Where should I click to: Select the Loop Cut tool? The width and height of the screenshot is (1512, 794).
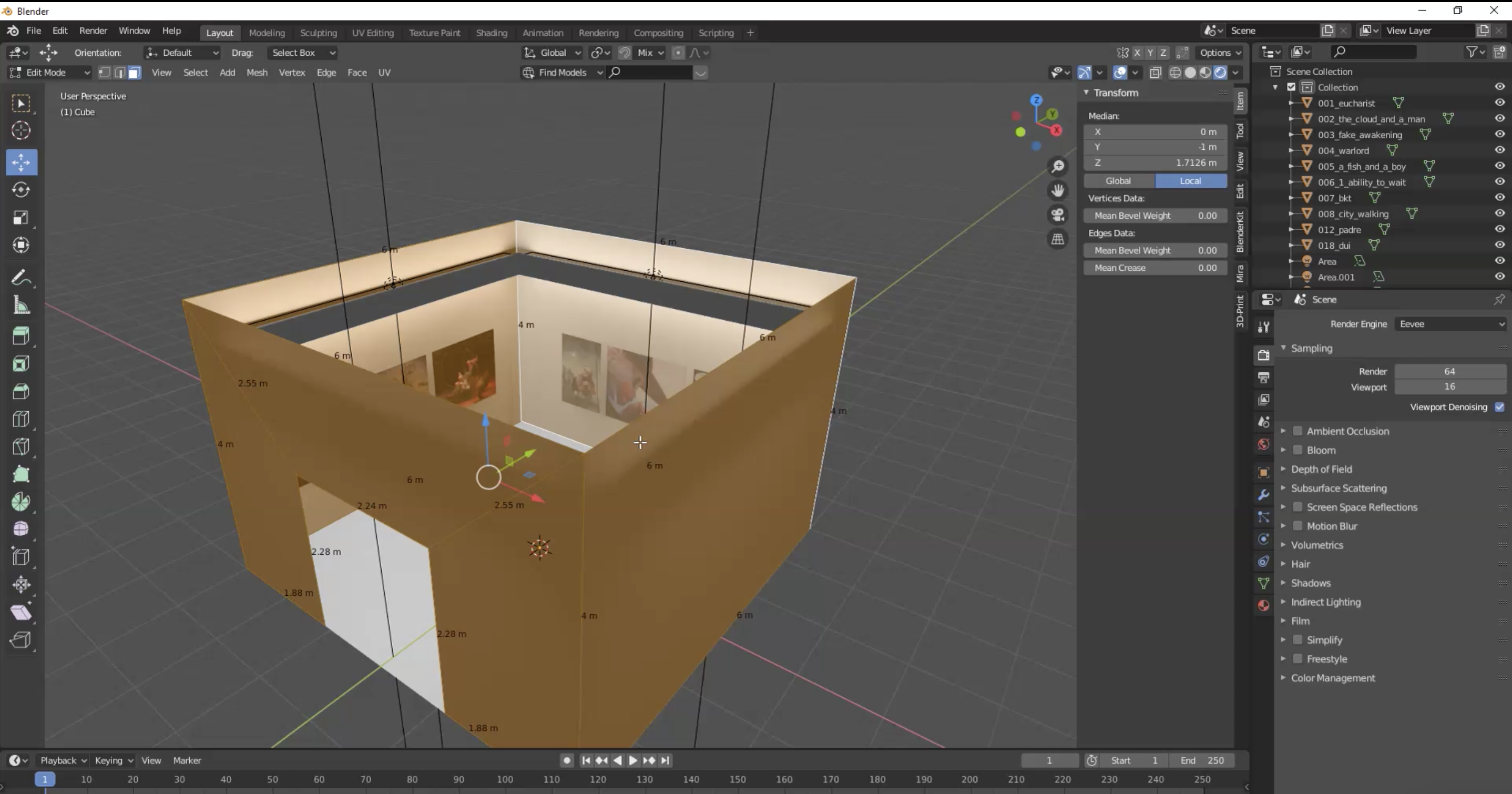click(21, 419)
